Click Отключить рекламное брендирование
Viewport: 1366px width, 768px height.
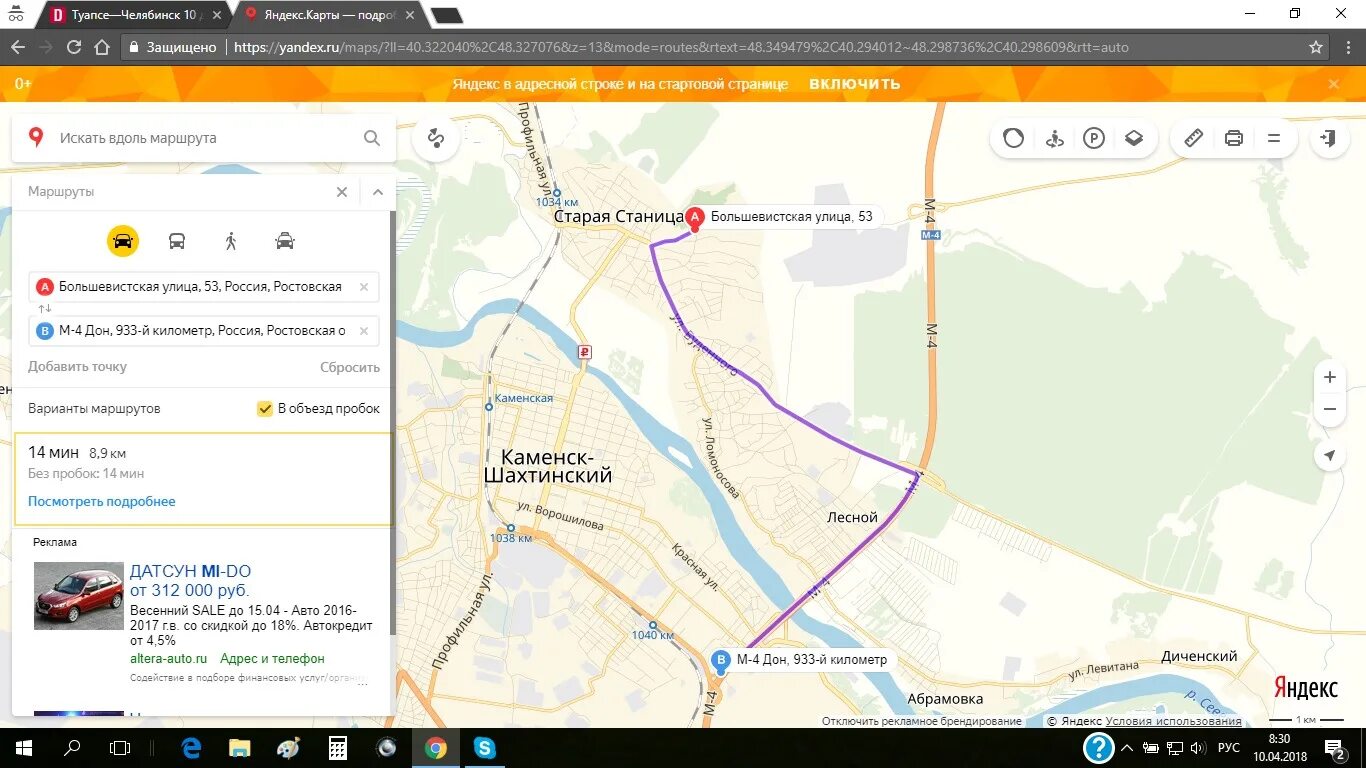click(x=922, y=721)
